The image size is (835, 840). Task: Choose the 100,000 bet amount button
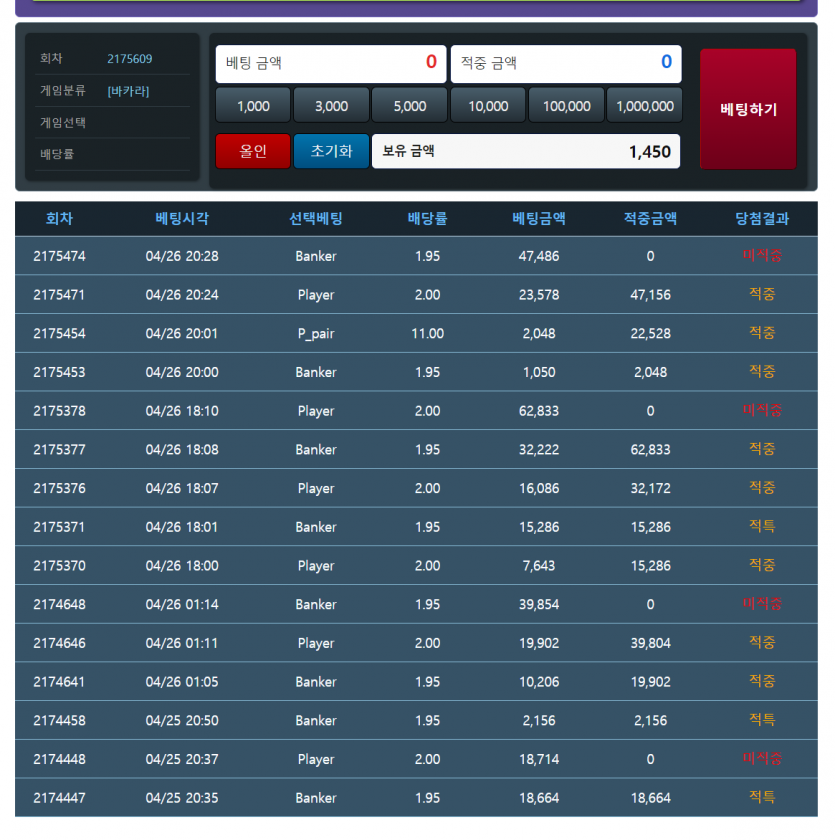pyautogui.click(x=566, y=106)
